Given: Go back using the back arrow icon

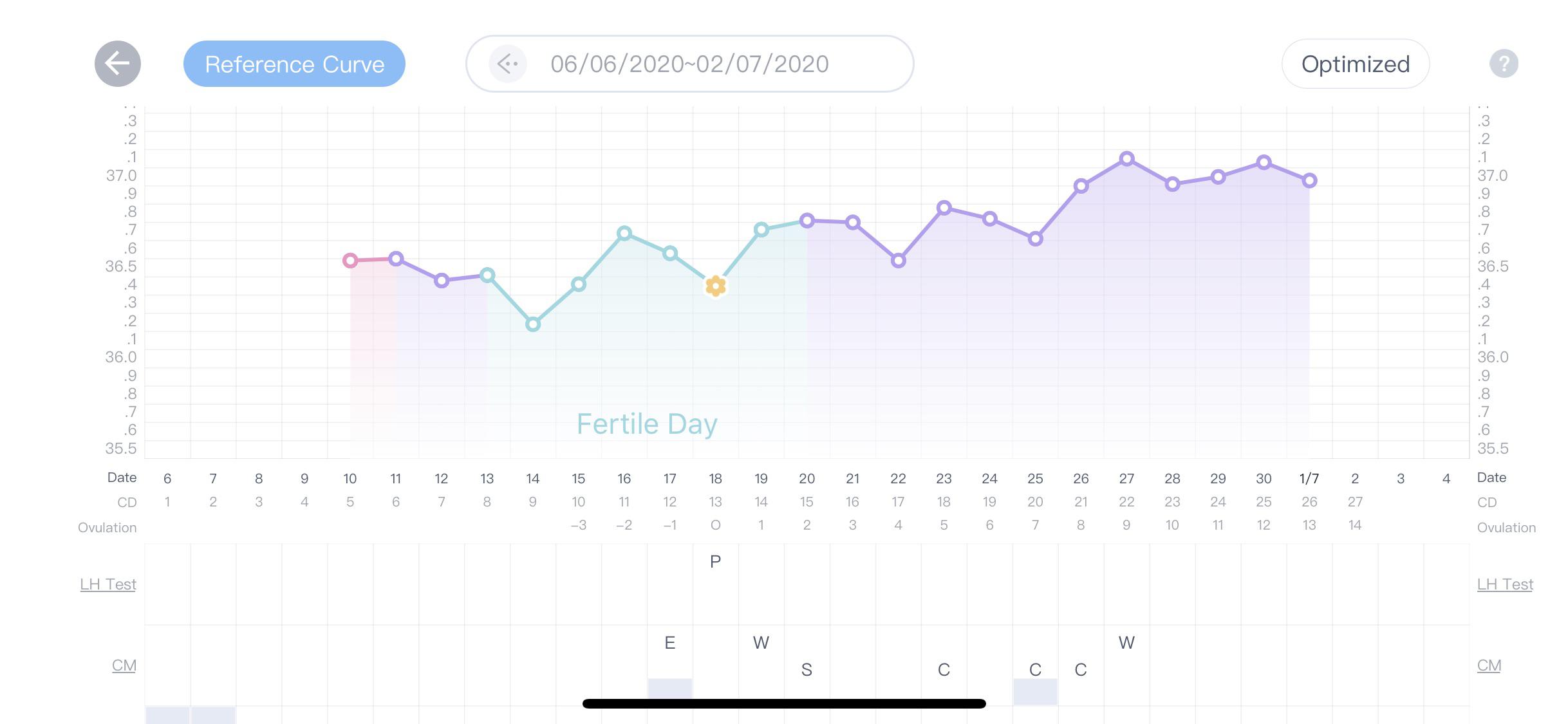Looking at the screenshot, I should coord(118,63).
